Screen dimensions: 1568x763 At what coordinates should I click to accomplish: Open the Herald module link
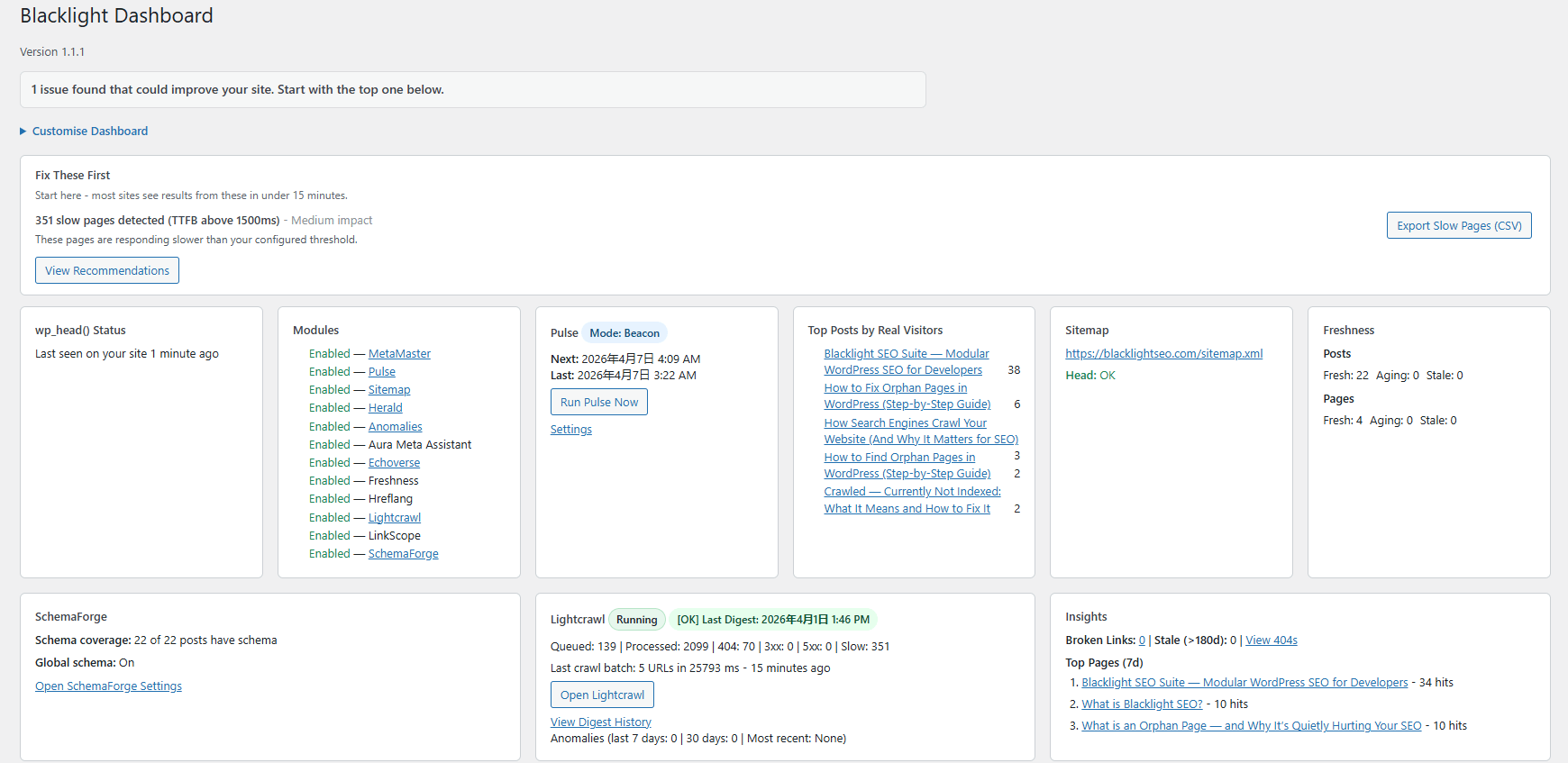tap(385, 408)
